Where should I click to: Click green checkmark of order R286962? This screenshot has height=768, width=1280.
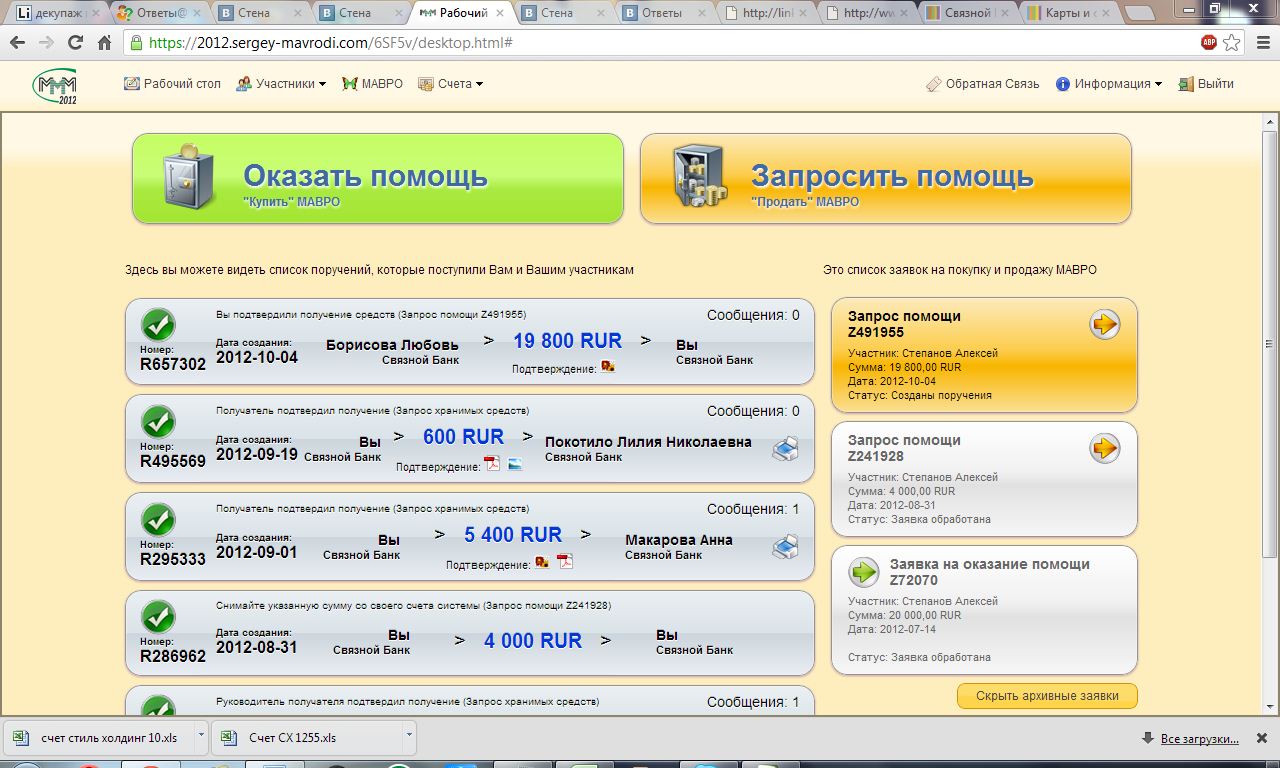click(x=158, y=616)
